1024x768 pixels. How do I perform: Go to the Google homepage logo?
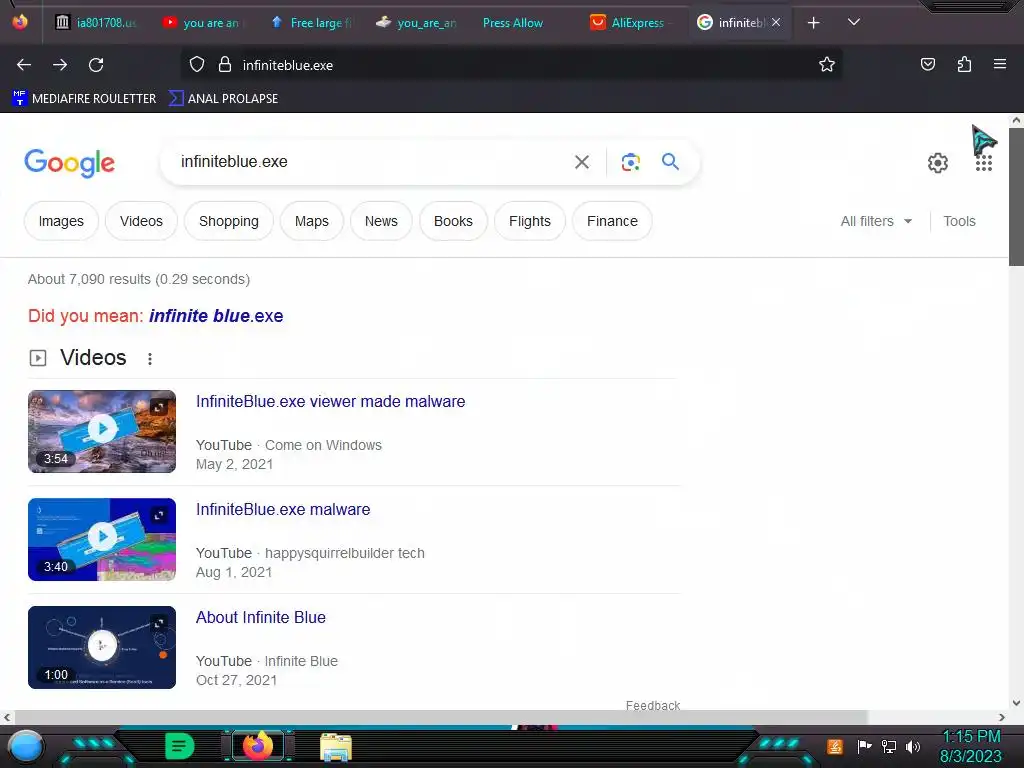(69, 163)
